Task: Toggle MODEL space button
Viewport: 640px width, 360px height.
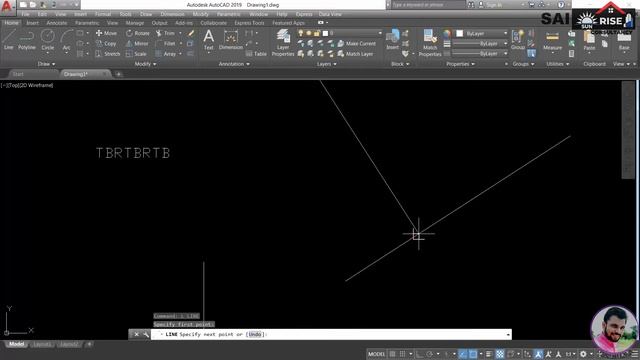Action: pyautogui.click(x=376, y=354)
